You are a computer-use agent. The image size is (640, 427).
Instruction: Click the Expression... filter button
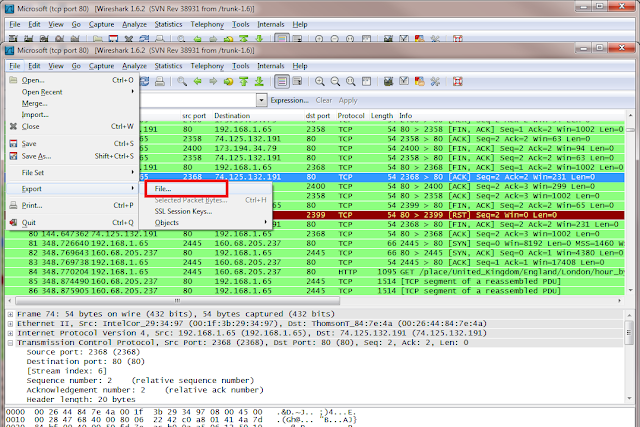pos(289,100)
